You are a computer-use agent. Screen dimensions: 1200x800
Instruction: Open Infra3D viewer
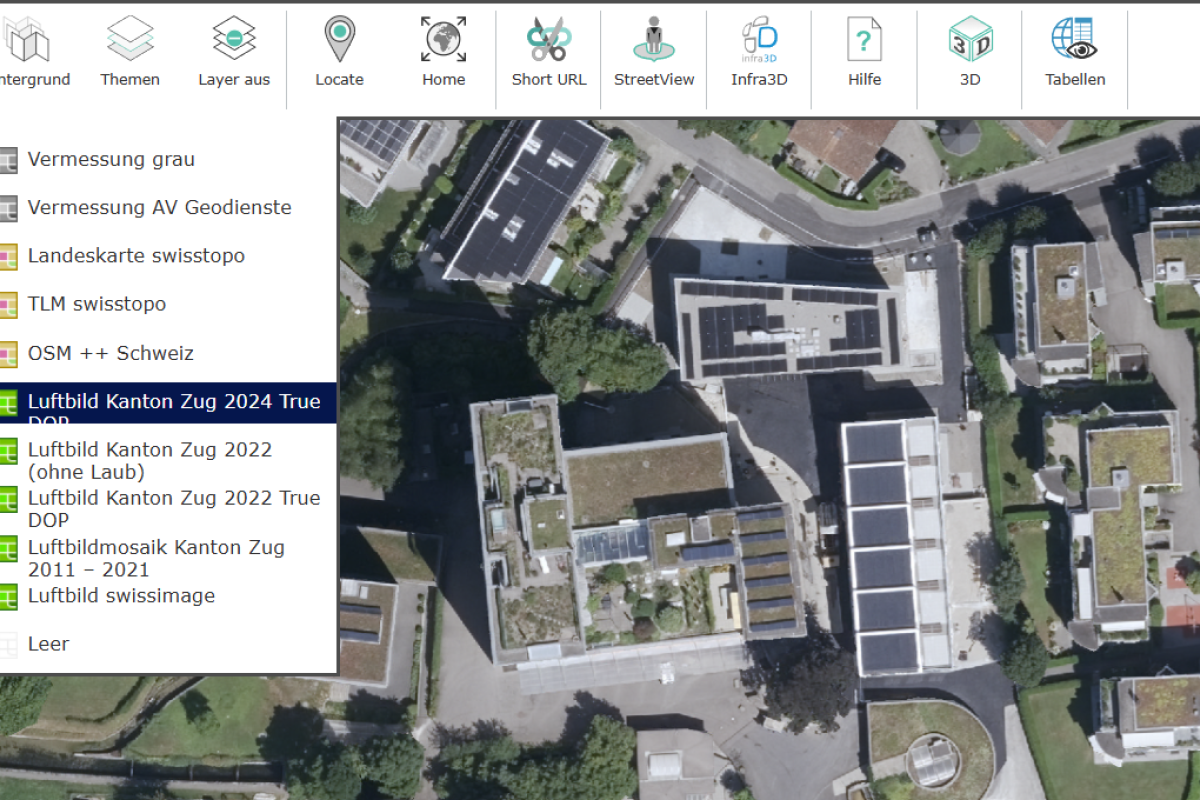click(x=759, y=40)
